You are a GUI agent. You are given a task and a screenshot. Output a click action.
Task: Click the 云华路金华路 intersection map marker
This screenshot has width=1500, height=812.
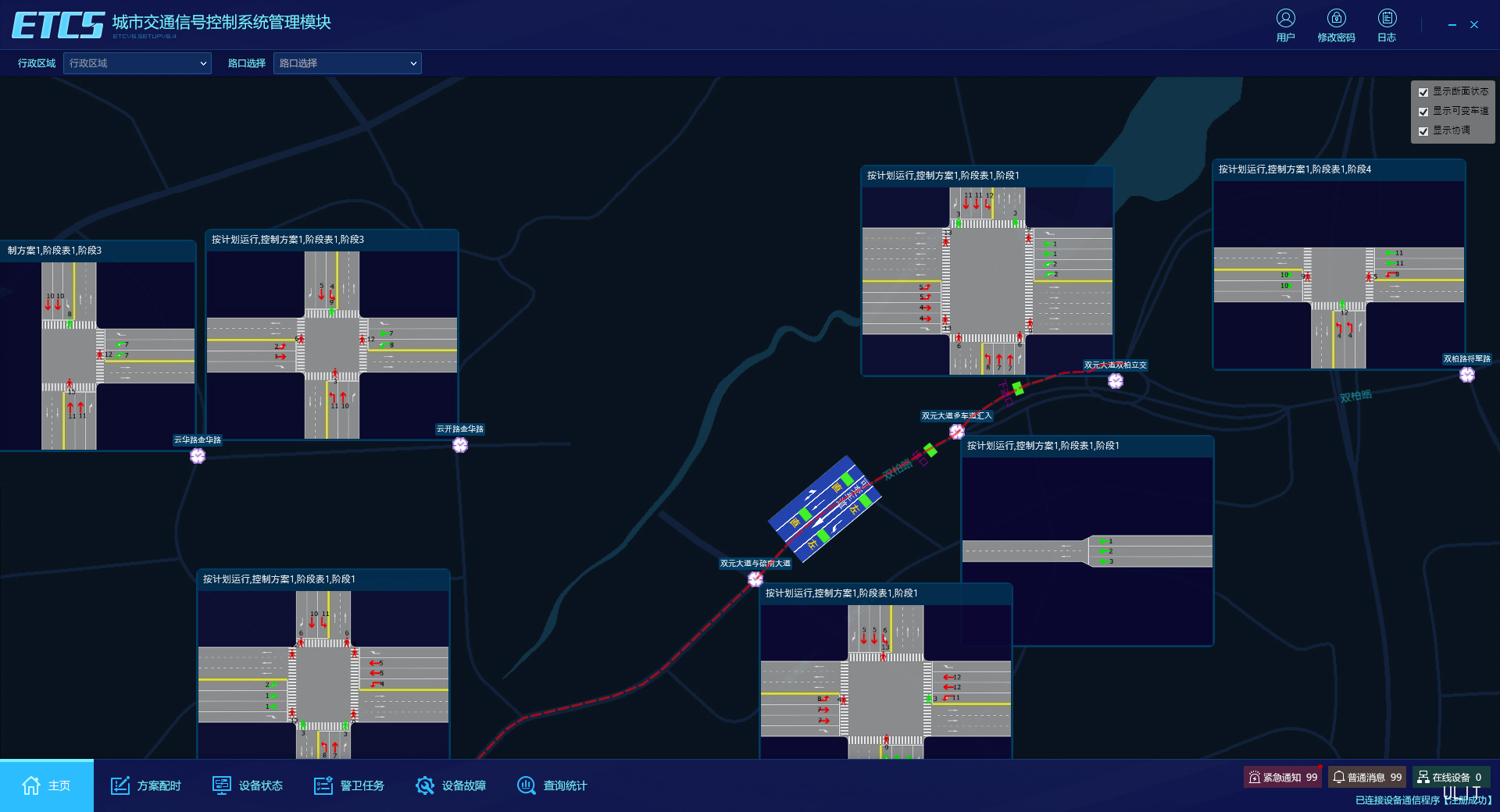tap(198, 456)
